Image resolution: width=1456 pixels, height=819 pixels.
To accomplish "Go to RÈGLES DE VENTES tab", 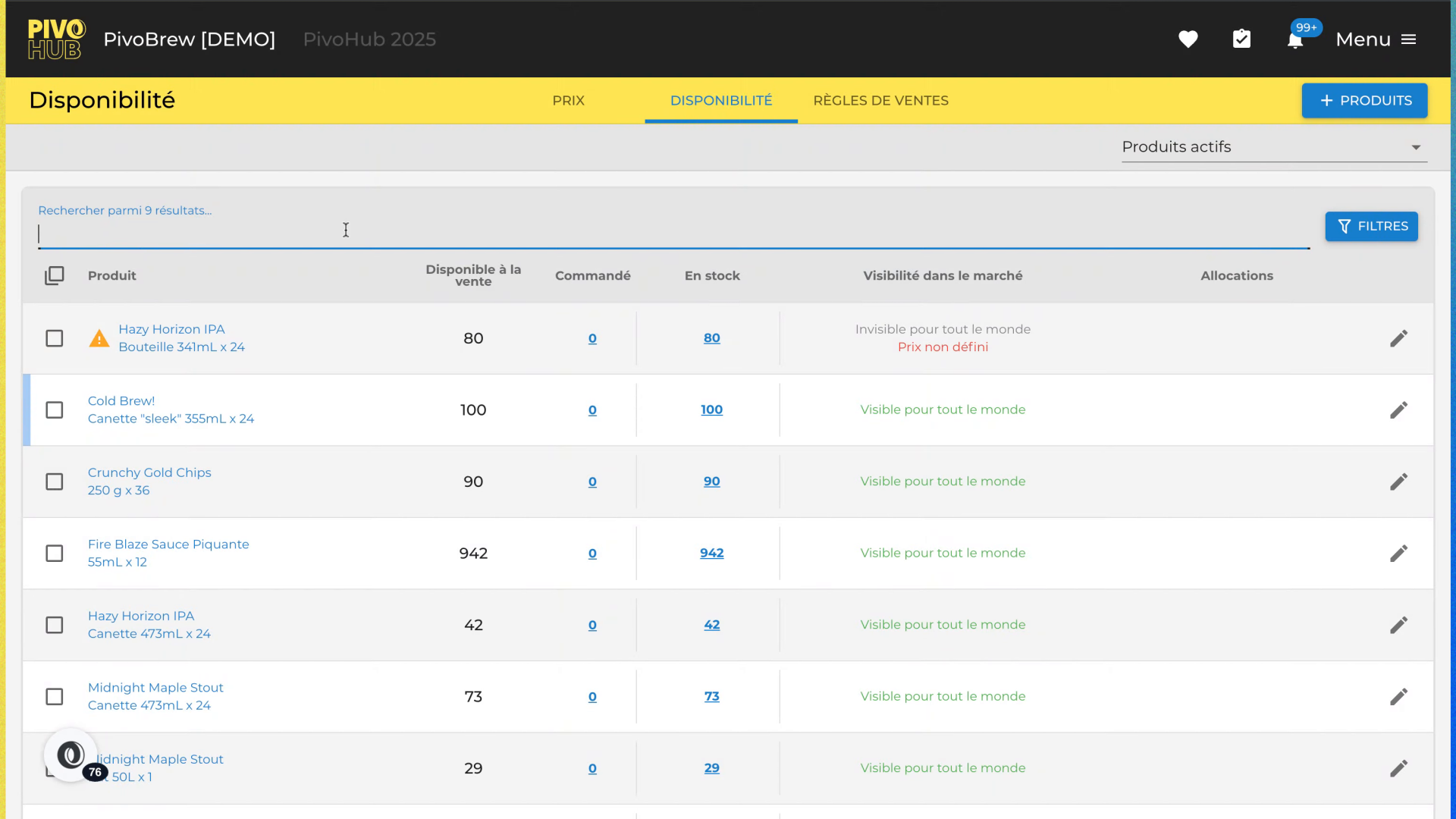I will pyautogui.click(x=880, y=101).
